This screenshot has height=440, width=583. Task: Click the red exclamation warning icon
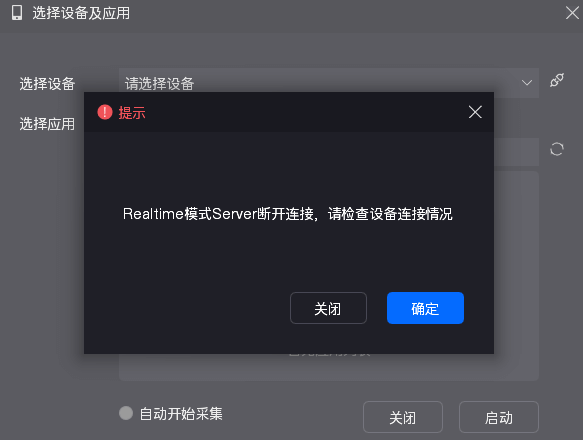(105, 112)
